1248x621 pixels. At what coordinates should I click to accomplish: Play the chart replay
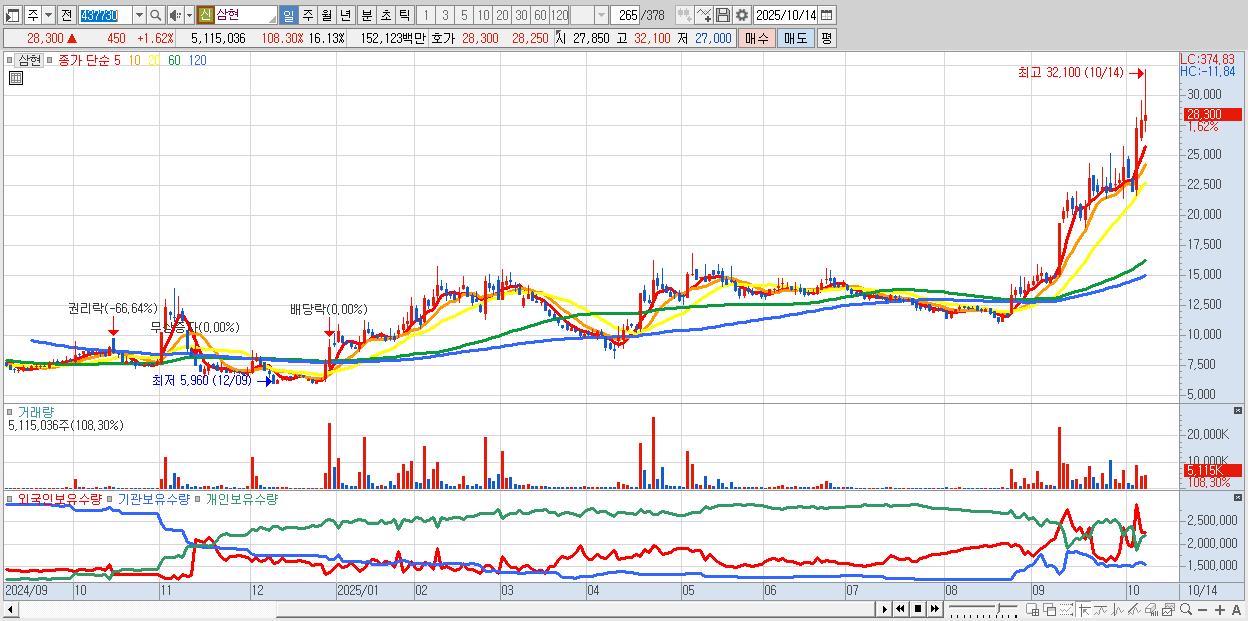[884, 609]
